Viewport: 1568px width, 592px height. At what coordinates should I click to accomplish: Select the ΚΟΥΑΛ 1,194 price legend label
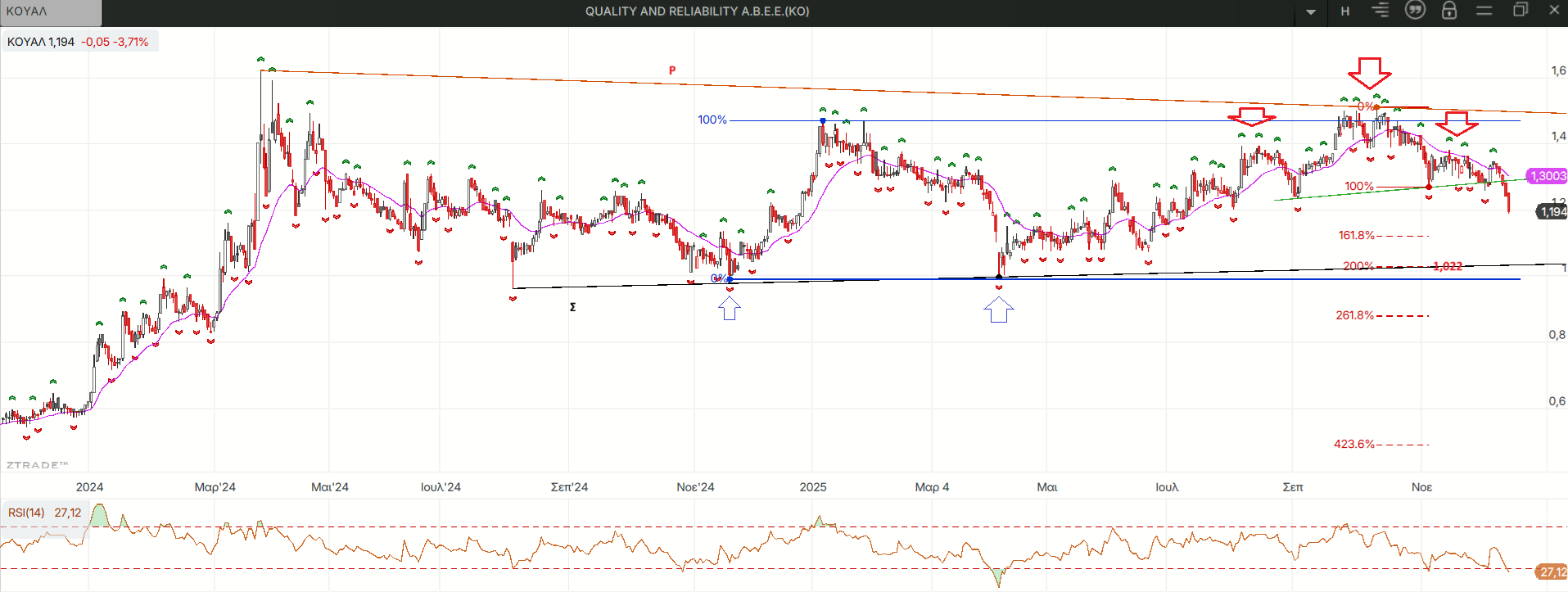coord(41,42)
